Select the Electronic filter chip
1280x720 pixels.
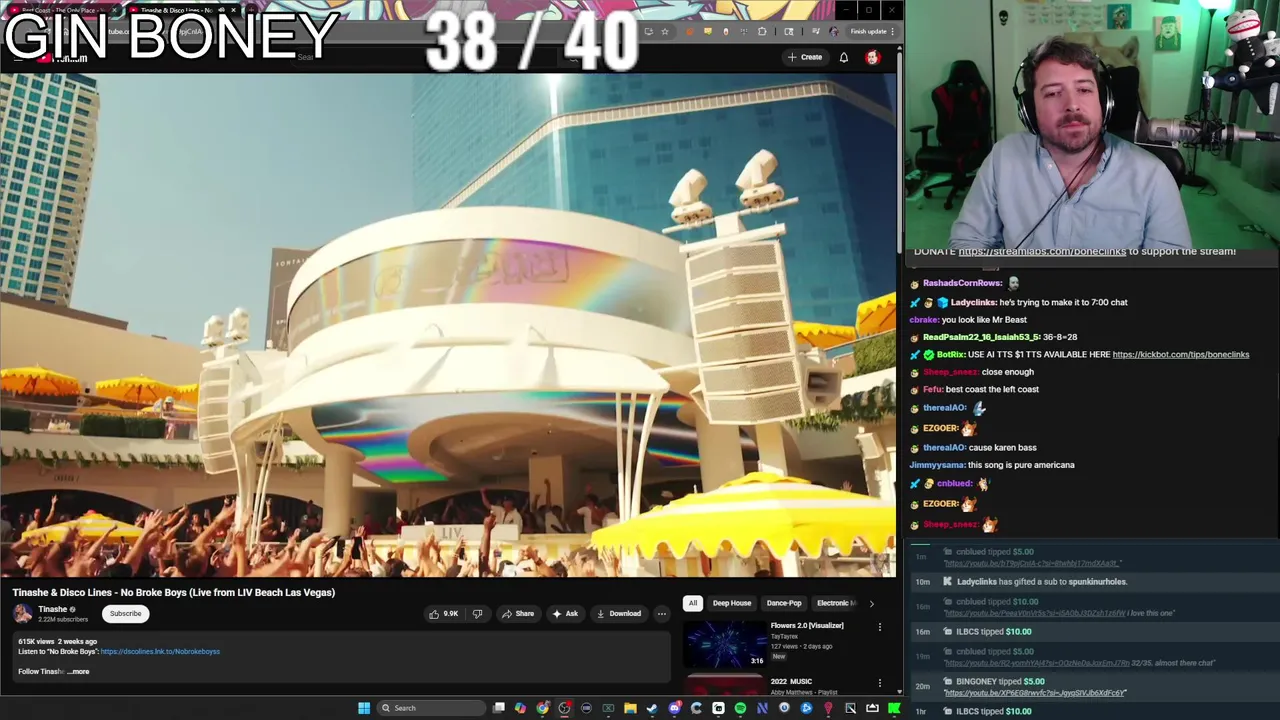pos(836,603)
